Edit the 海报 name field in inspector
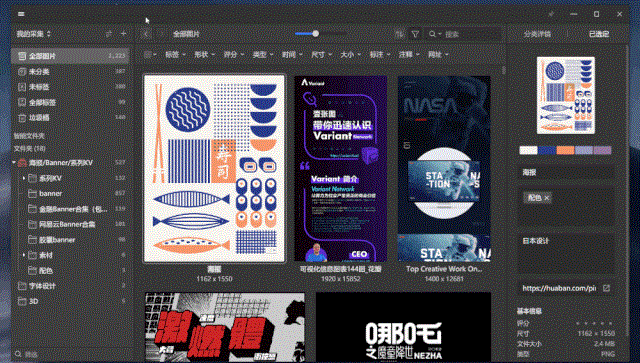 [x=566, y=172]
